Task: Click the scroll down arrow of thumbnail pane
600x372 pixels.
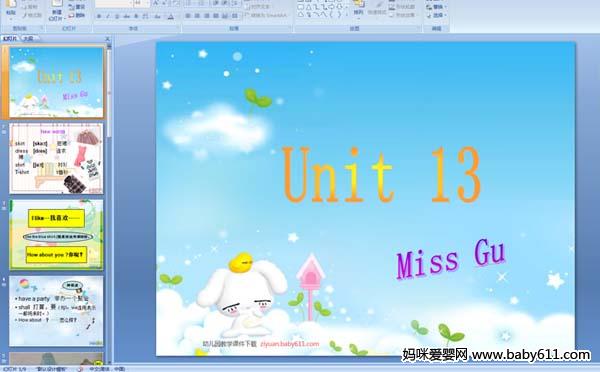Action: pyautogui.click(x=109, y=361)
